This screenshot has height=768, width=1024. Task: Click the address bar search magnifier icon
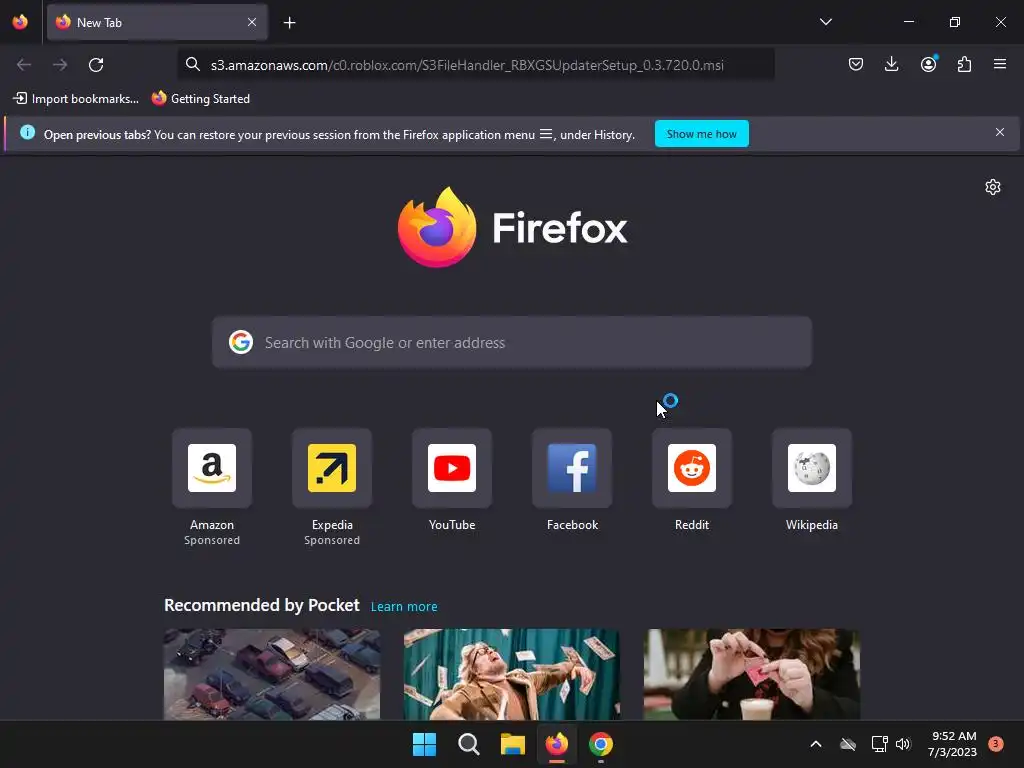pos(193,65)
